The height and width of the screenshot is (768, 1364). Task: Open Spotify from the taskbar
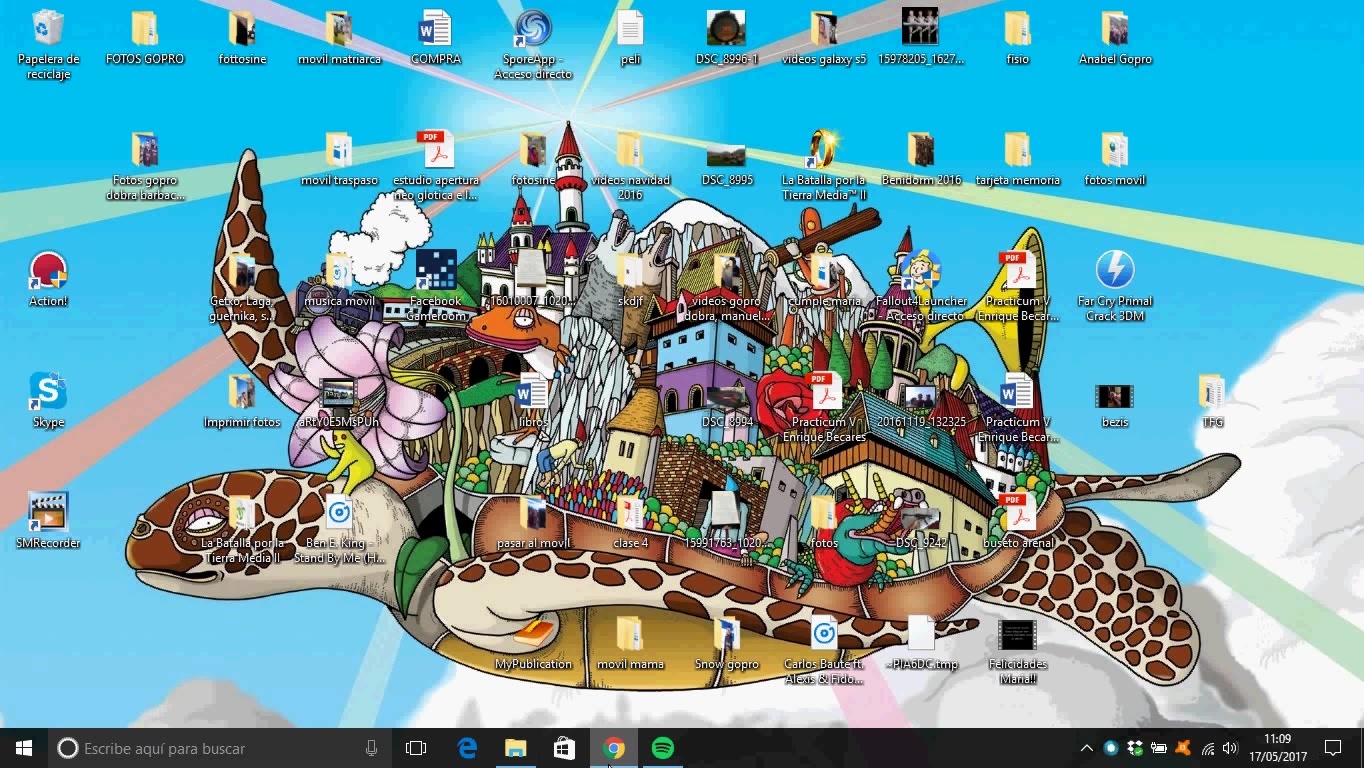662,748
